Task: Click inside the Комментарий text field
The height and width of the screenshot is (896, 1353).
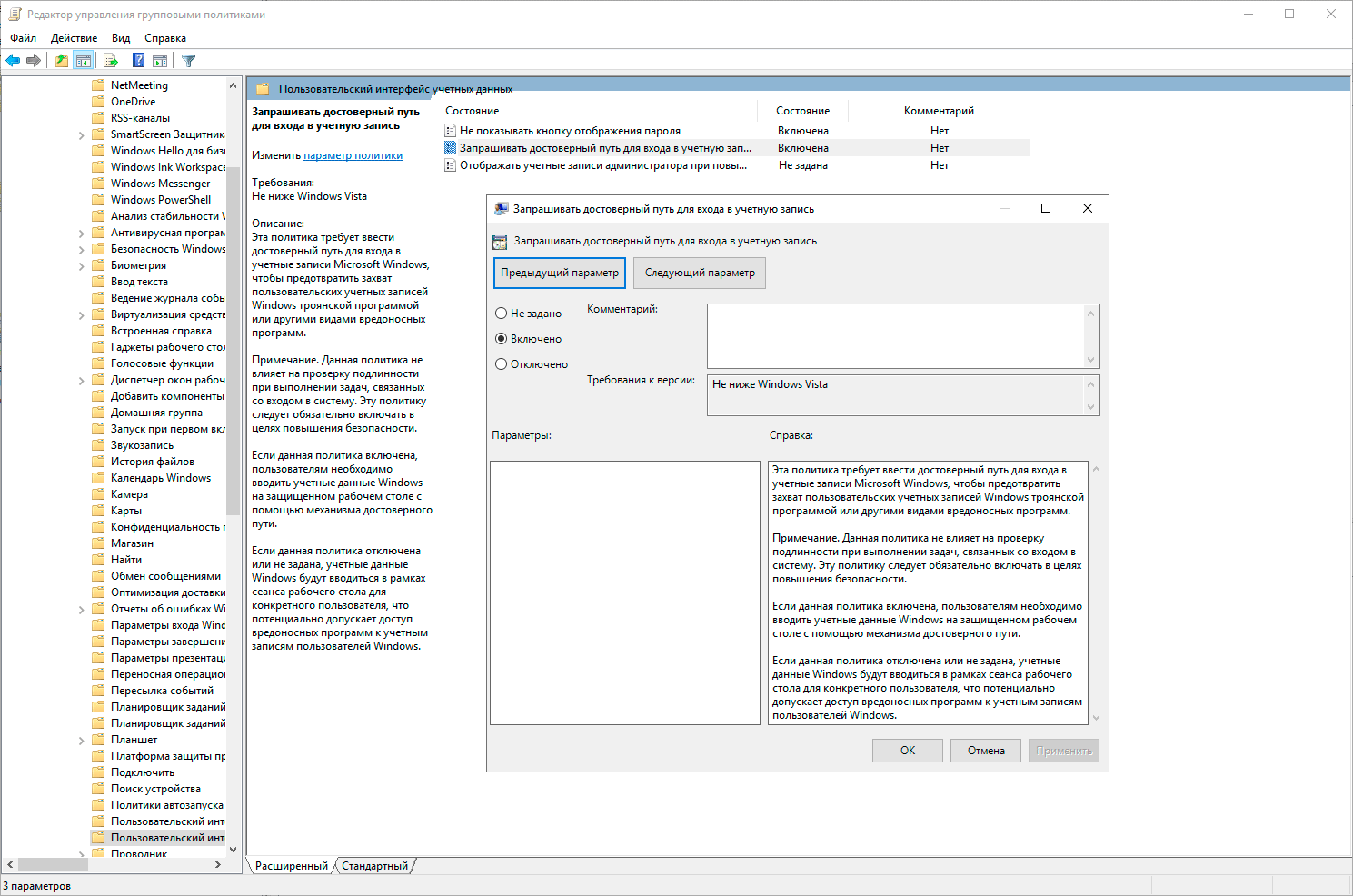Action: pos(895,335)
